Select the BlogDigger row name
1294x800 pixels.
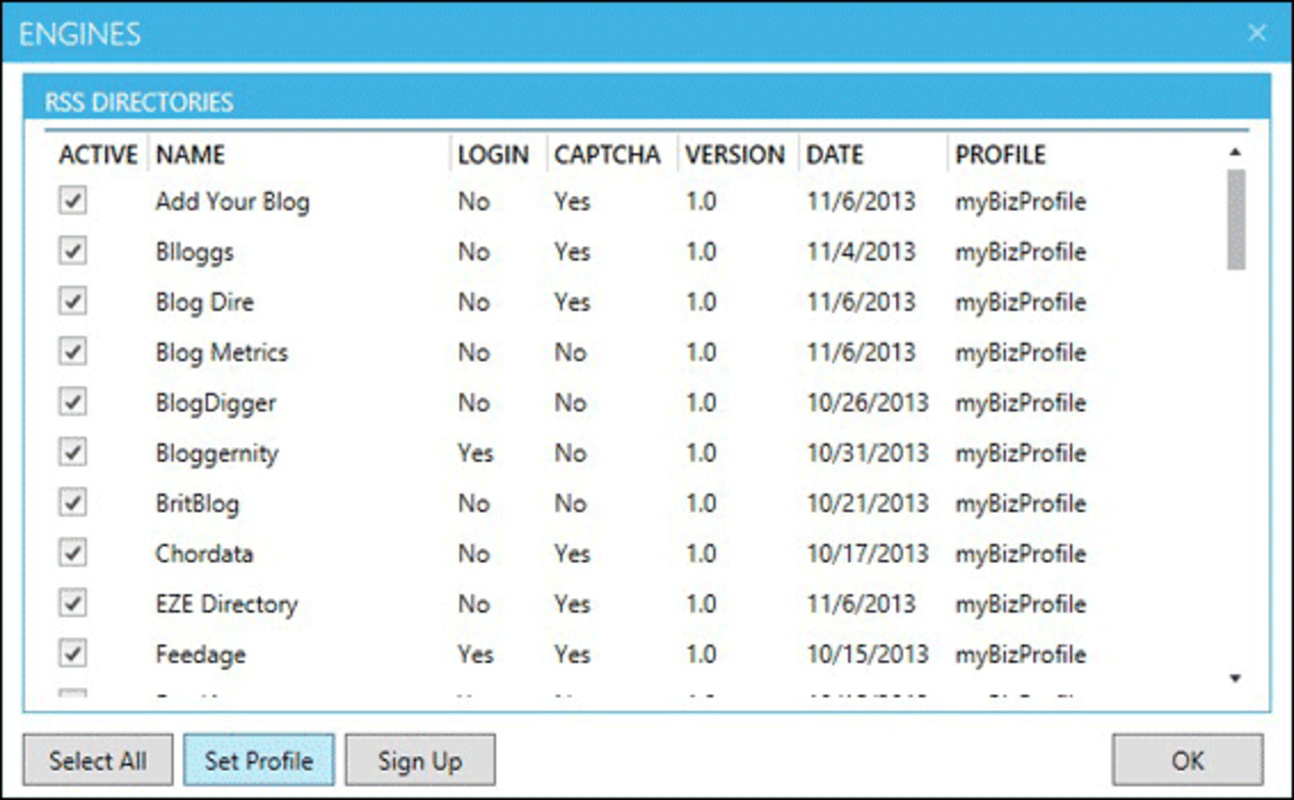[x=216, y=403]
